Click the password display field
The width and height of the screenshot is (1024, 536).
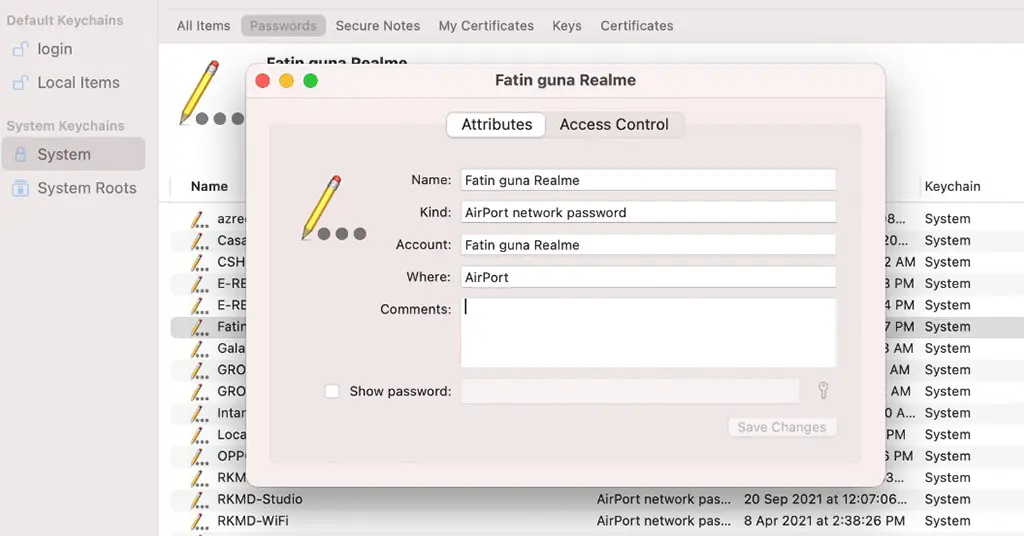pos(630,391)
